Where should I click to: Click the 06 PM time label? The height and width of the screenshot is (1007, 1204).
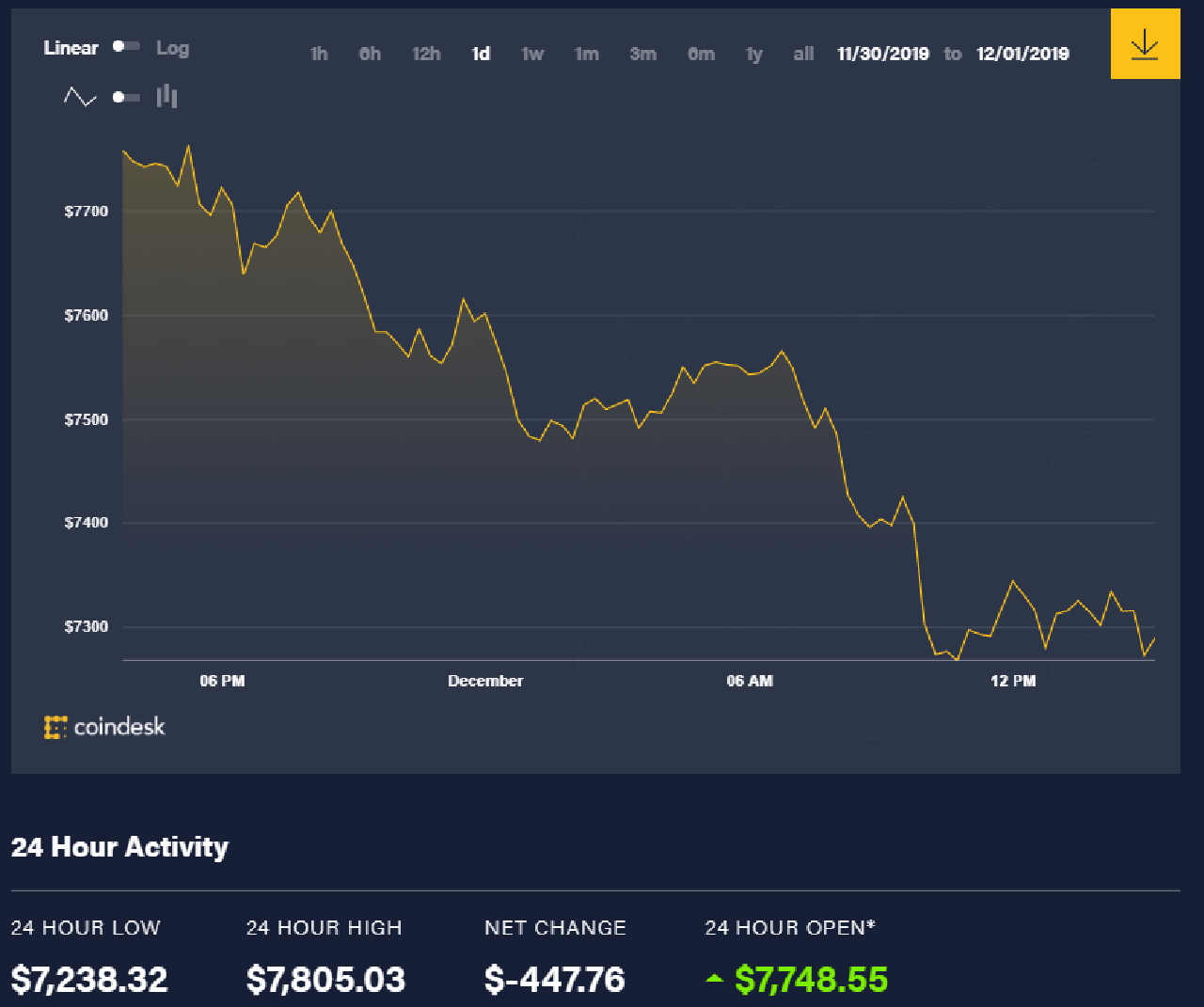tap(222, 681)
